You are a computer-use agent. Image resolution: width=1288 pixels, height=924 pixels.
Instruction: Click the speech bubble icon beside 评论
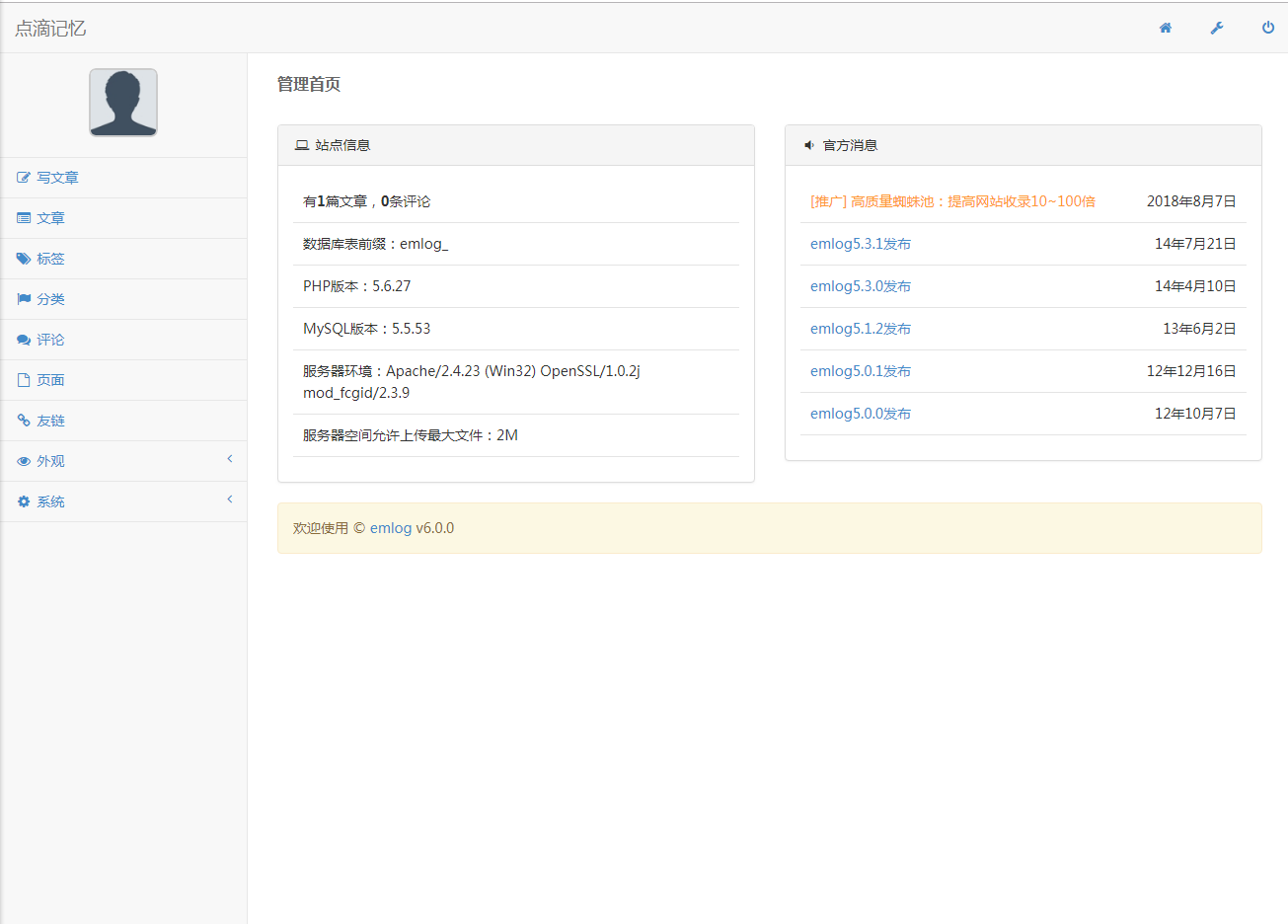pyautogui.click(x=24, y=340)
